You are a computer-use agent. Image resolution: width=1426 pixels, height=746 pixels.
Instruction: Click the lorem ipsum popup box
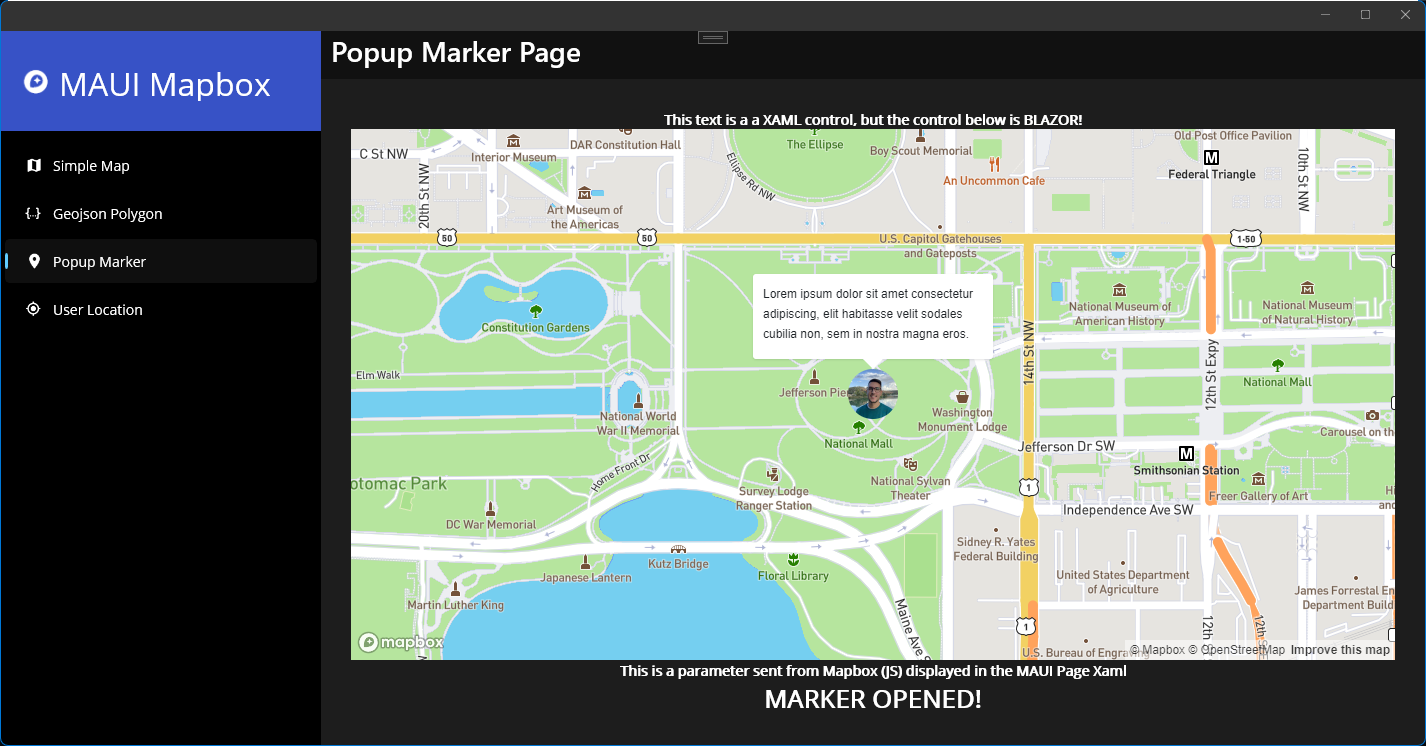pos(872,316)
